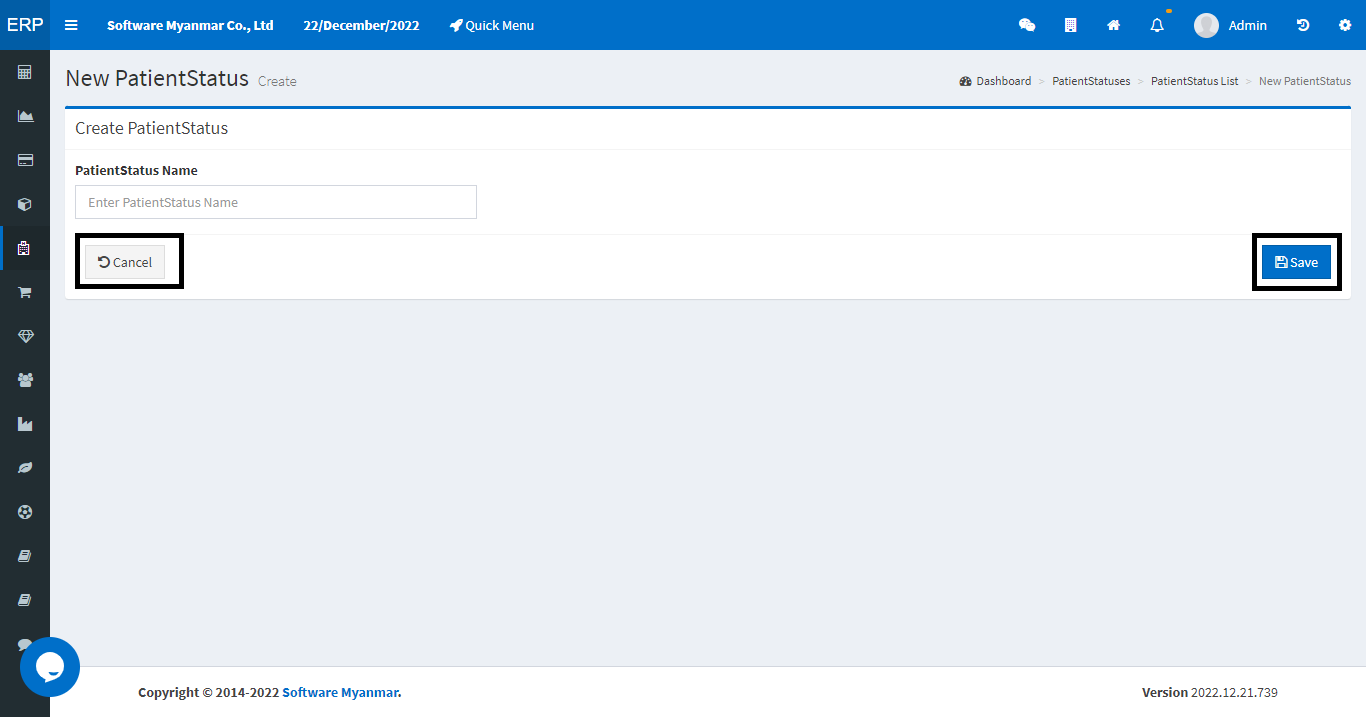Toggle the hamburger sidebar menu
The width and height of the screenshot is (1366, 717).
71,25
